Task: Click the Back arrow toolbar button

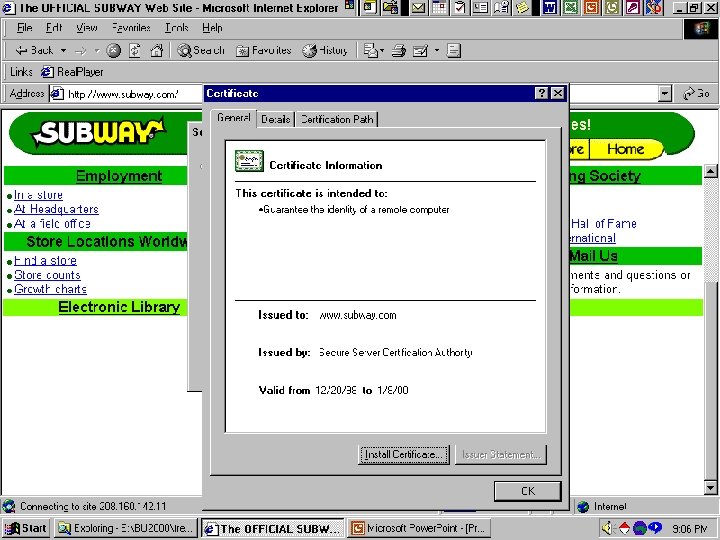Action: coord(34,51)
